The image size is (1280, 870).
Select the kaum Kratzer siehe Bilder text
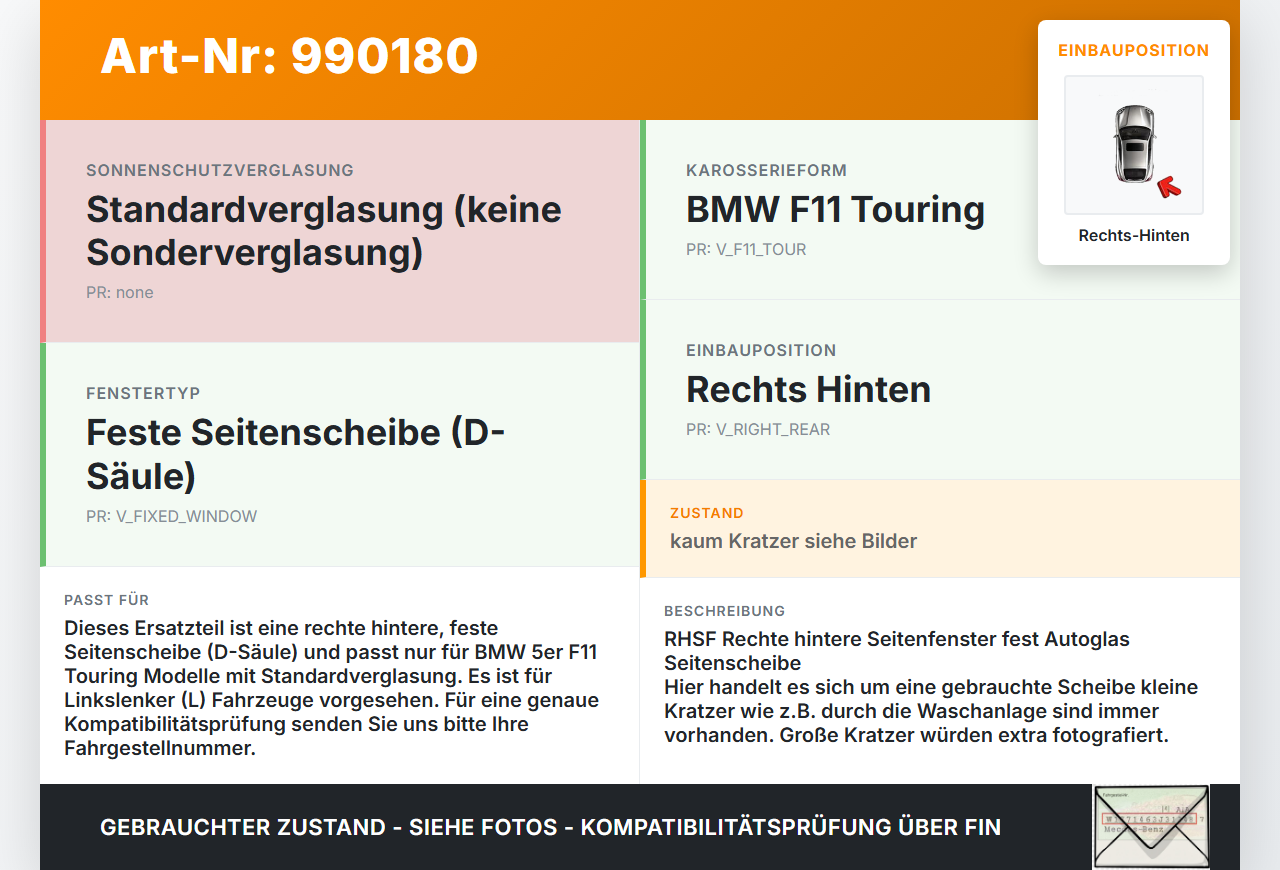pos(793,541)
